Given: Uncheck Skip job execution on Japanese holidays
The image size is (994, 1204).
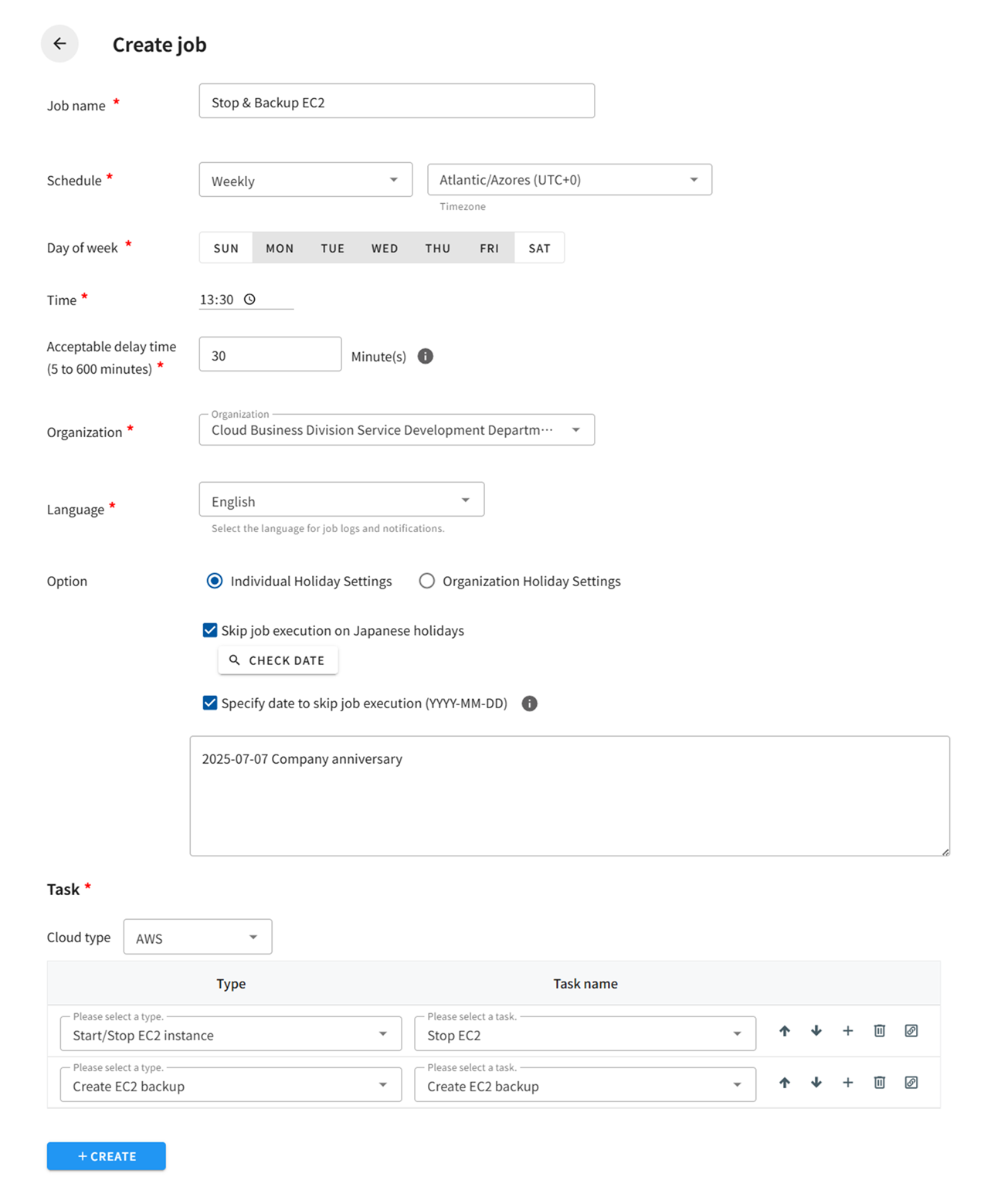Looking at the screenshot, I should (x=210, y=630).
